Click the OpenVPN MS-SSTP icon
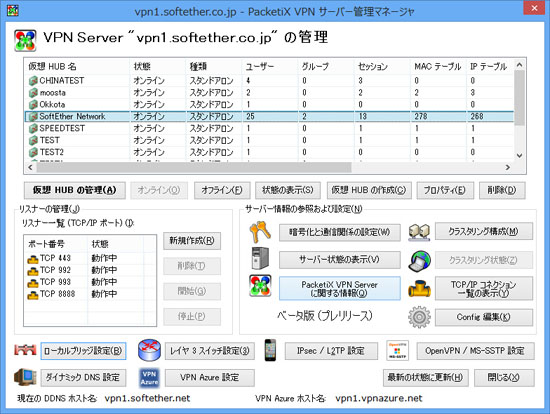The image size is (550, 414). coord(397,350)
